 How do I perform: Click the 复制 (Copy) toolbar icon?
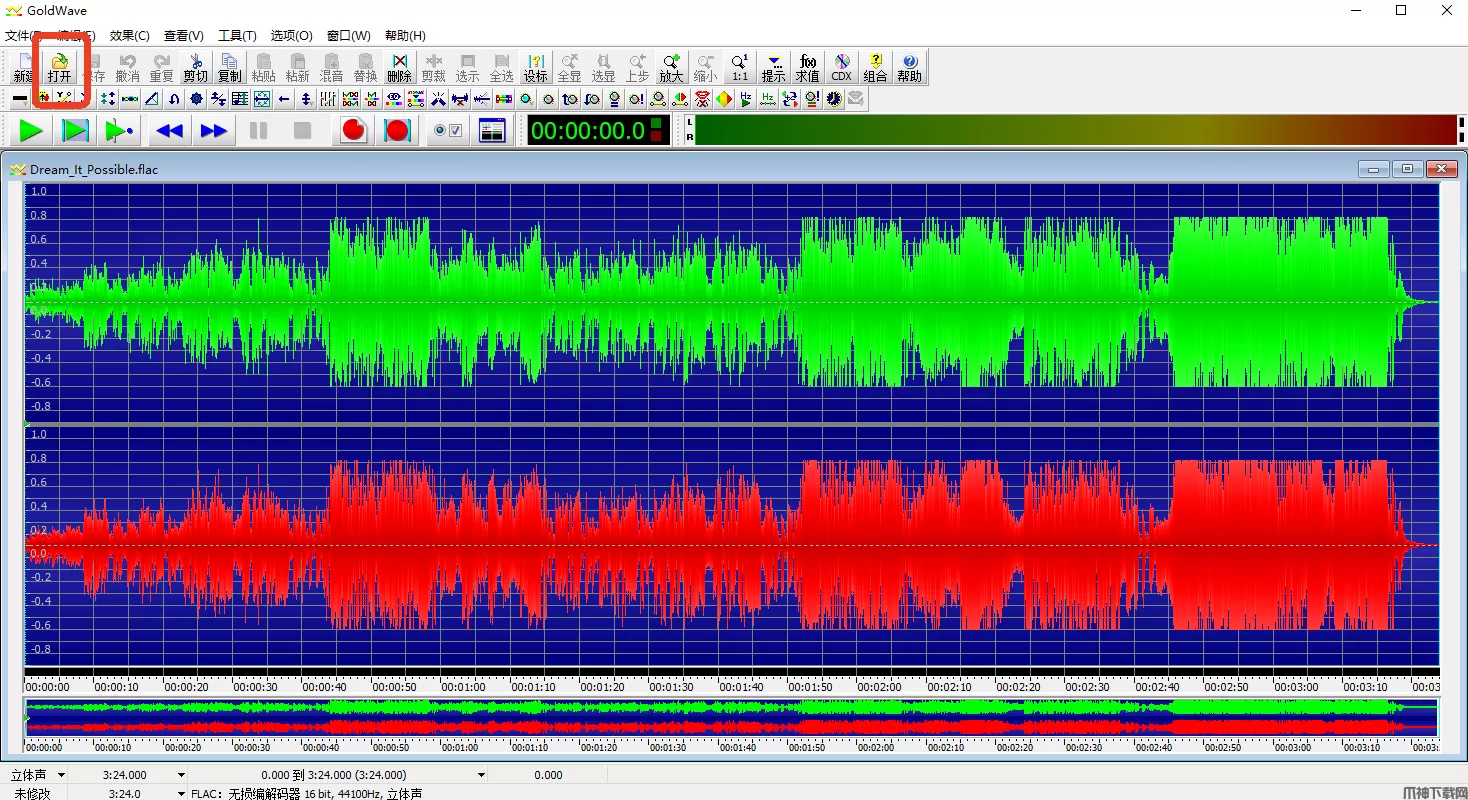point(229,66)
